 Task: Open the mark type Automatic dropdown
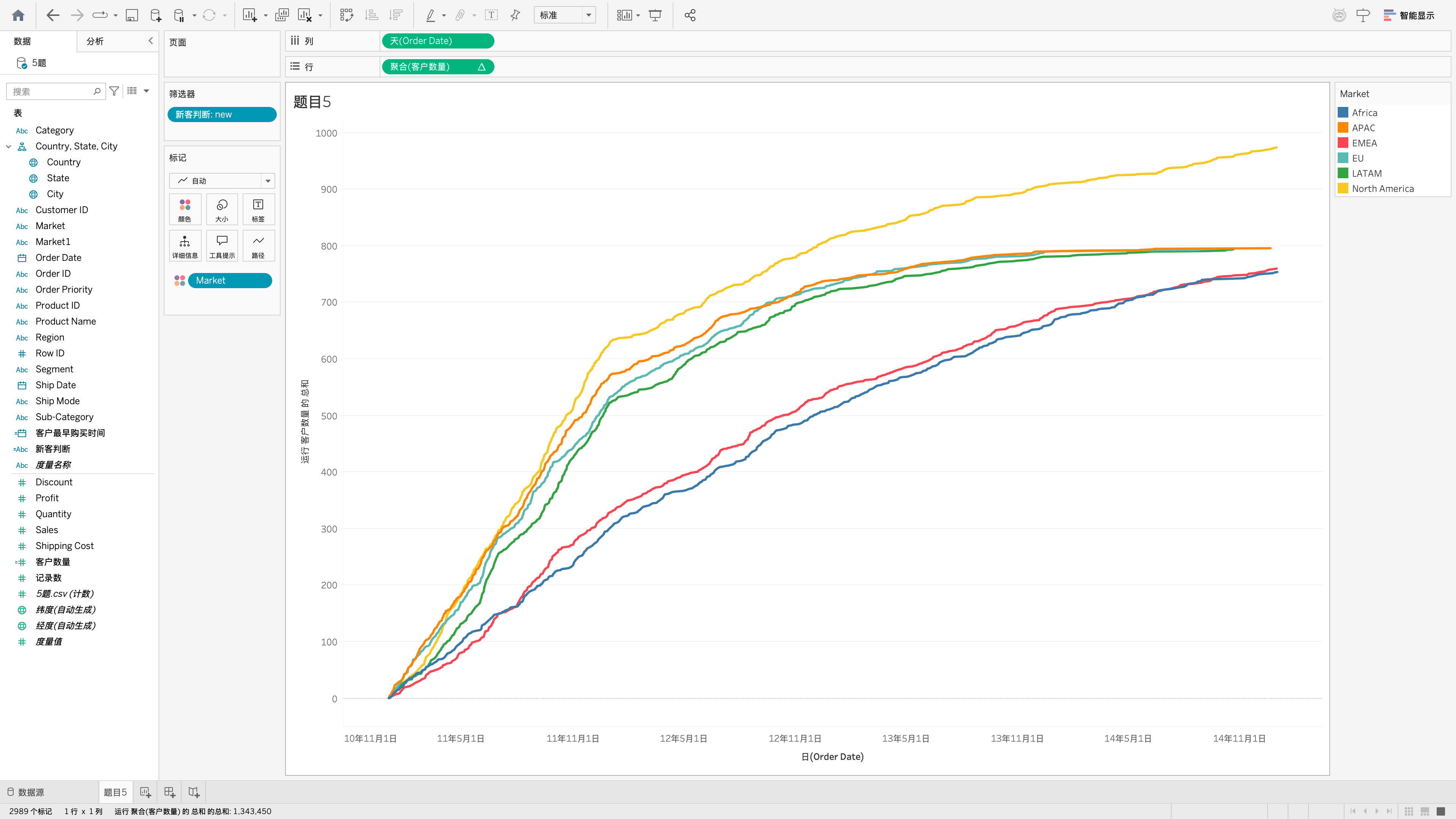click(222, 181)
